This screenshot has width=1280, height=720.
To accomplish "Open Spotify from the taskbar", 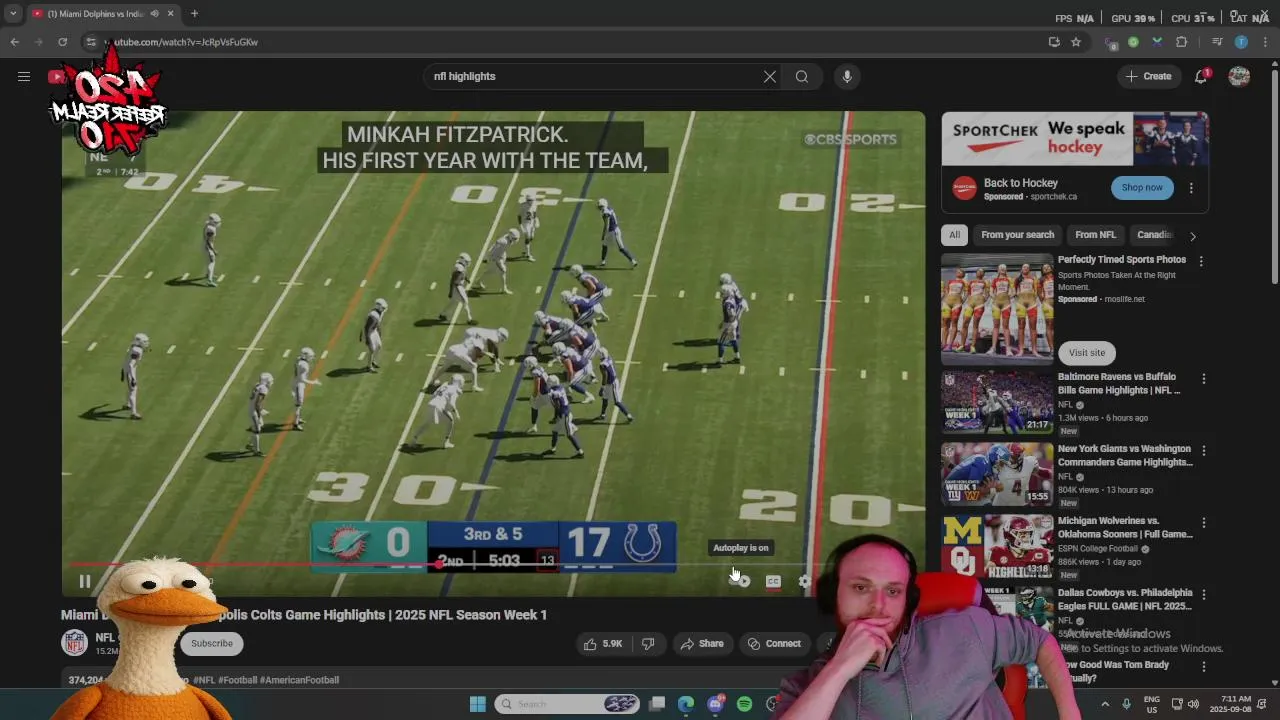I will tap(744, 704).
